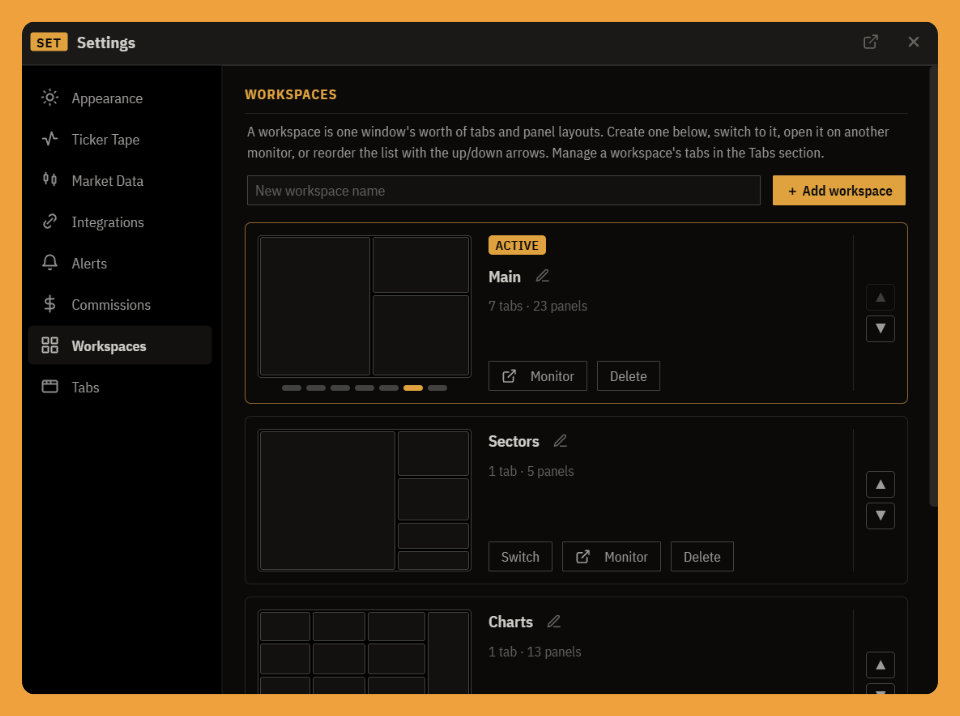This screenshot has width=960, height=716.
Task: Rename the Main workspace with pencil icon
Action: [x=542, y=276]
